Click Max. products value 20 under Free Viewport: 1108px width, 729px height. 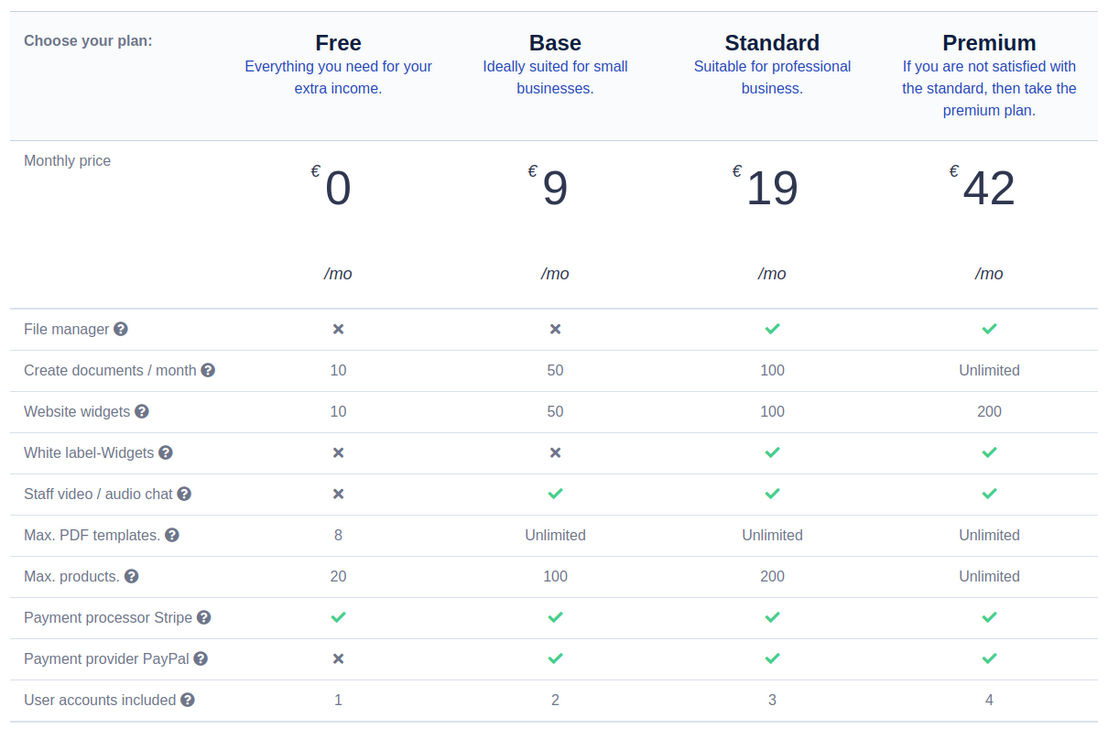[x=338, y=576]
